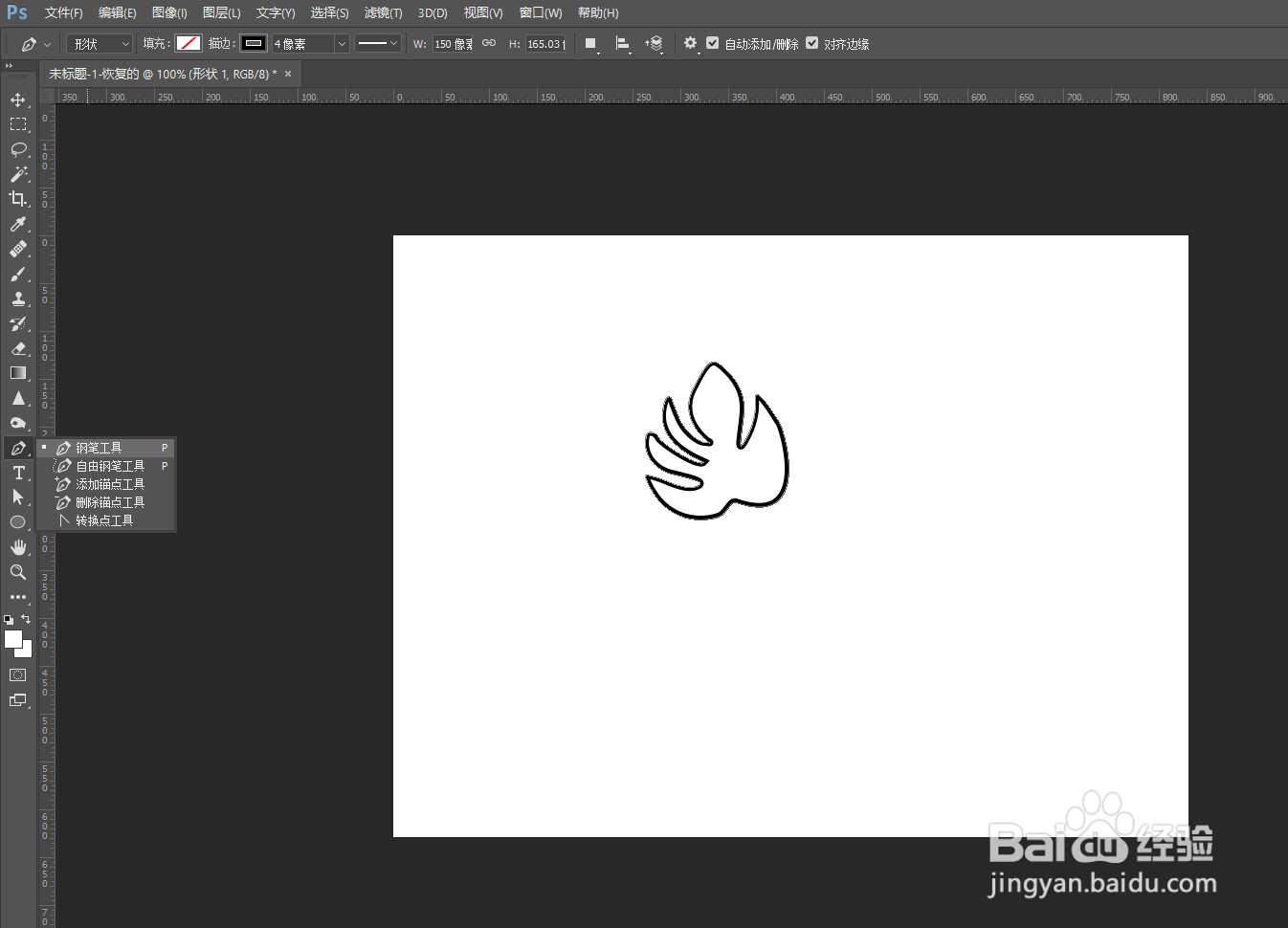Toggle the 对齐边缘 checkbox
This screenshot has width=1288, height=928.
pos(812,43)
